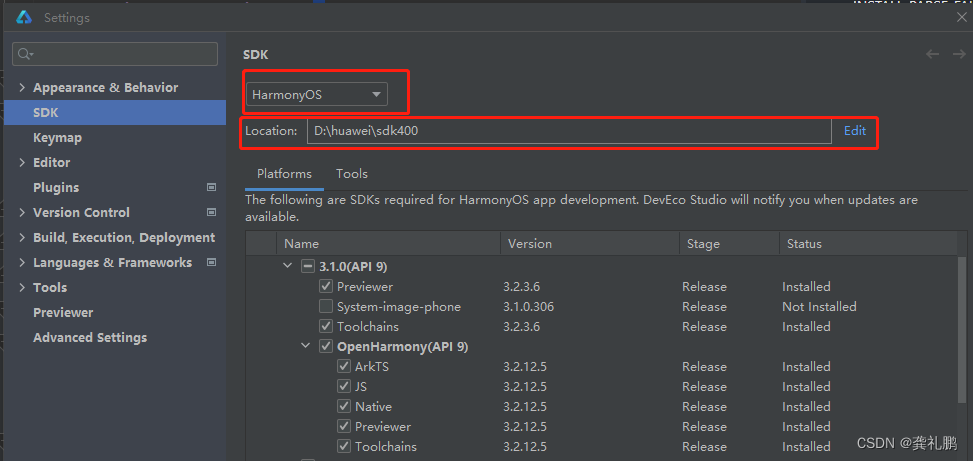Click the Stage column header
Image resolution: width=973 pixels, height=461 pixels.
tap(729, 244)
